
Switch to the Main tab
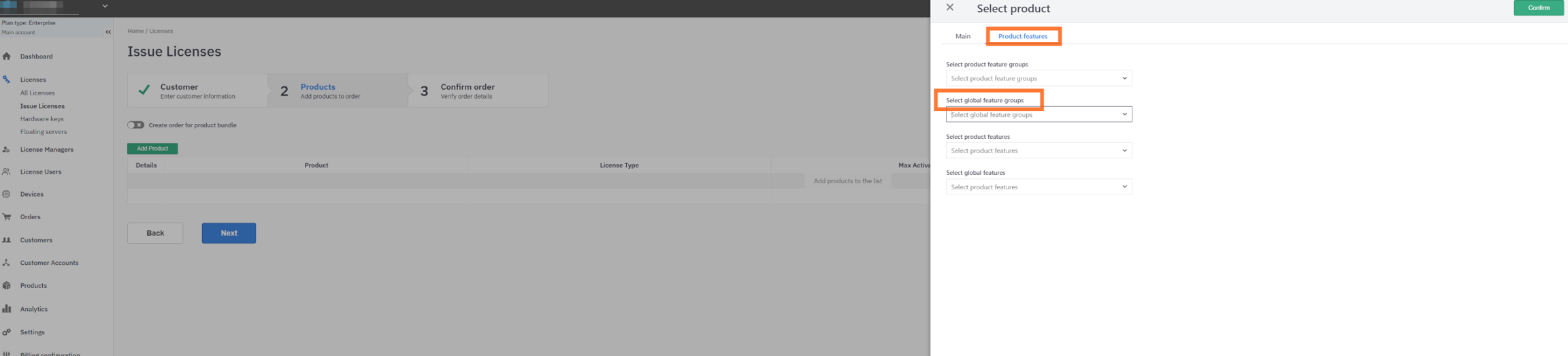tap(962, 36)
